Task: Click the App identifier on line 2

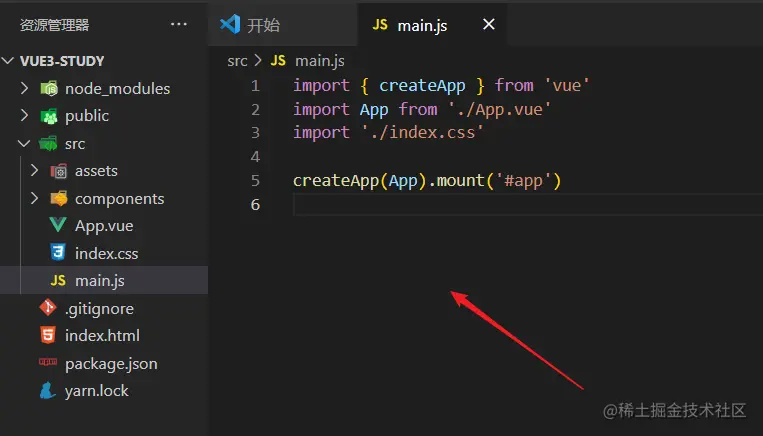Action: coord(374,110)
